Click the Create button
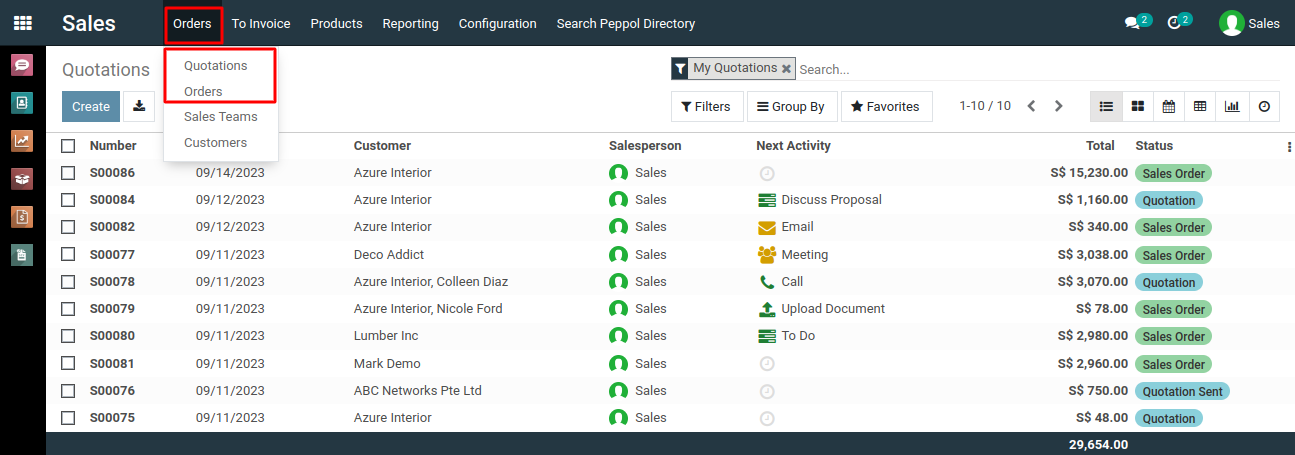 pos(91,107)
